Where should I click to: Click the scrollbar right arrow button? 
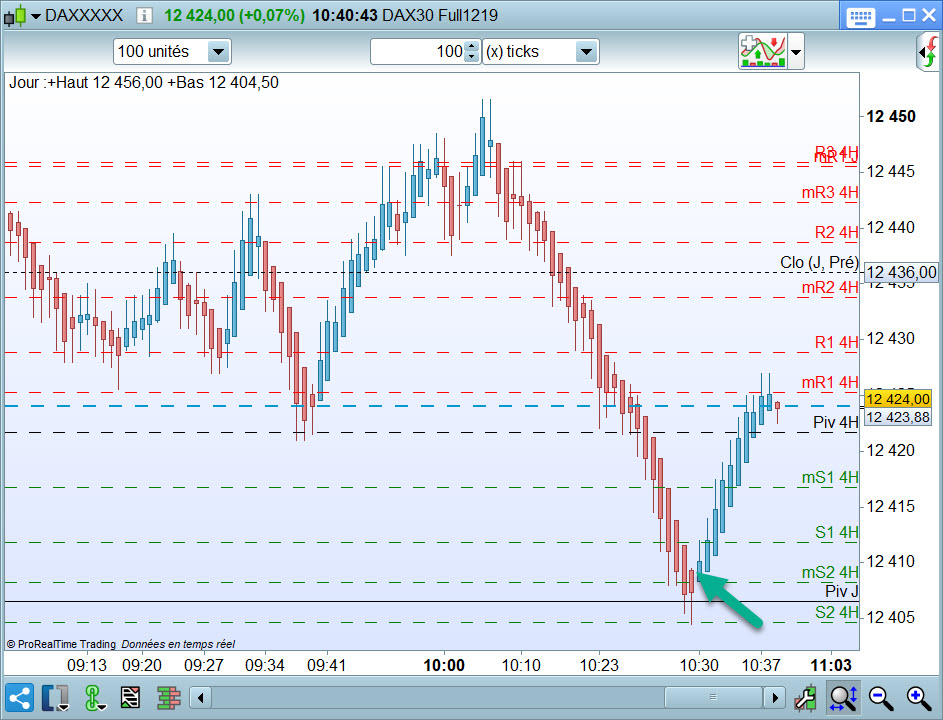[775, 698]
